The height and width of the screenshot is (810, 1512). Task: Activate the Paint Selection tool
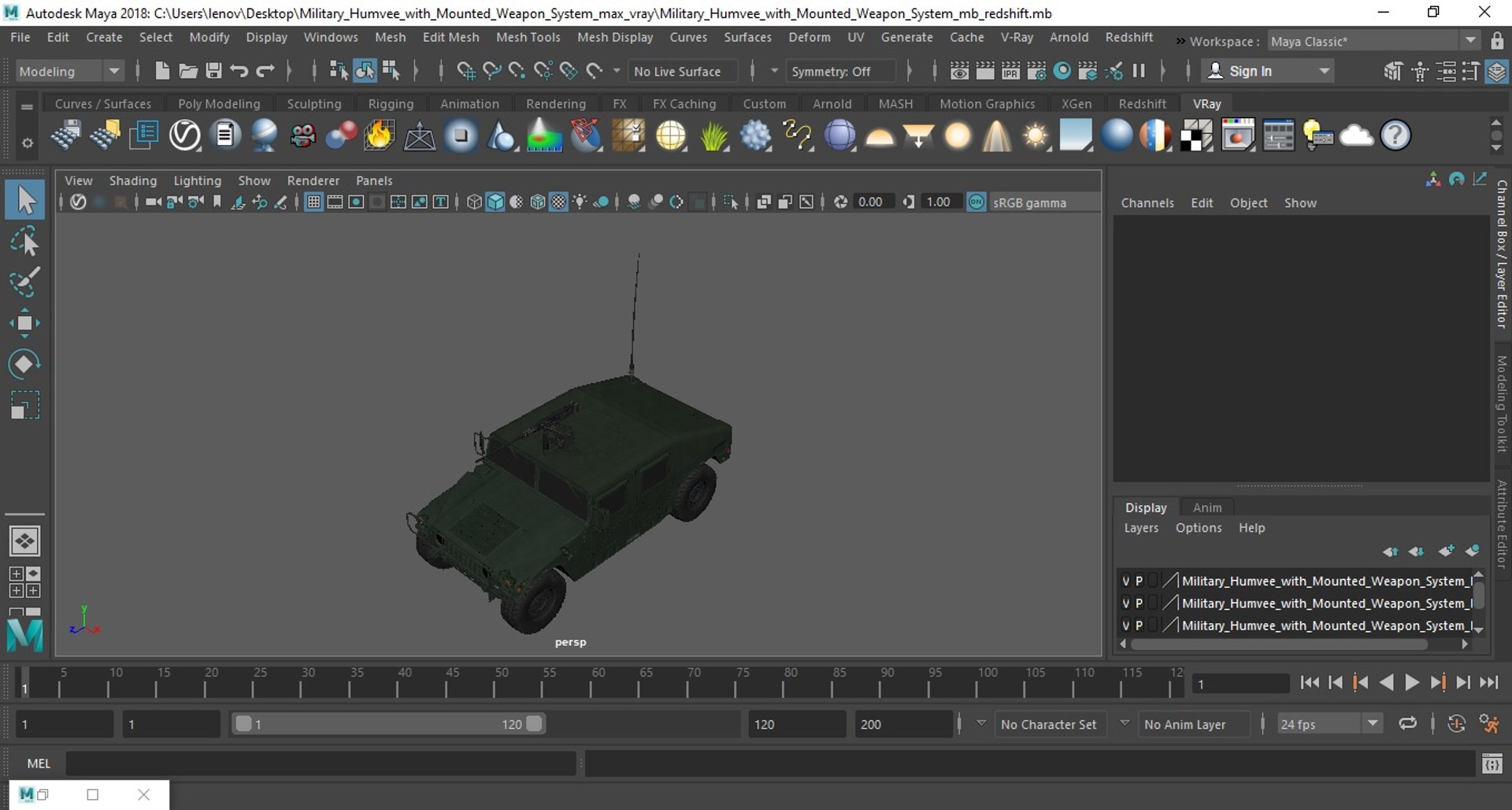25,282
